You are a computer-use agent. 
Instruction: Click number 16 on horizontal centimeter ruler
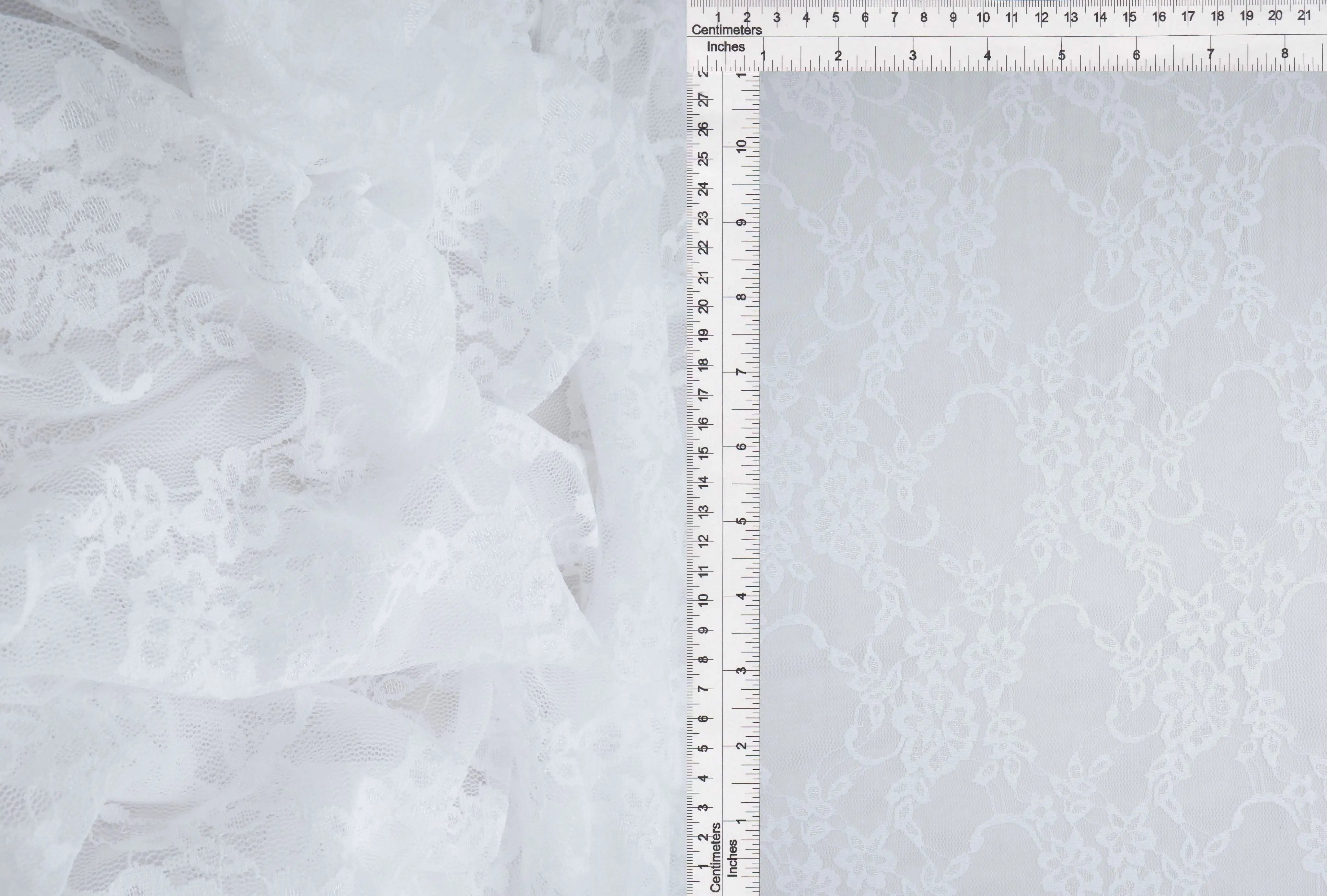(x=1159, y=17)
